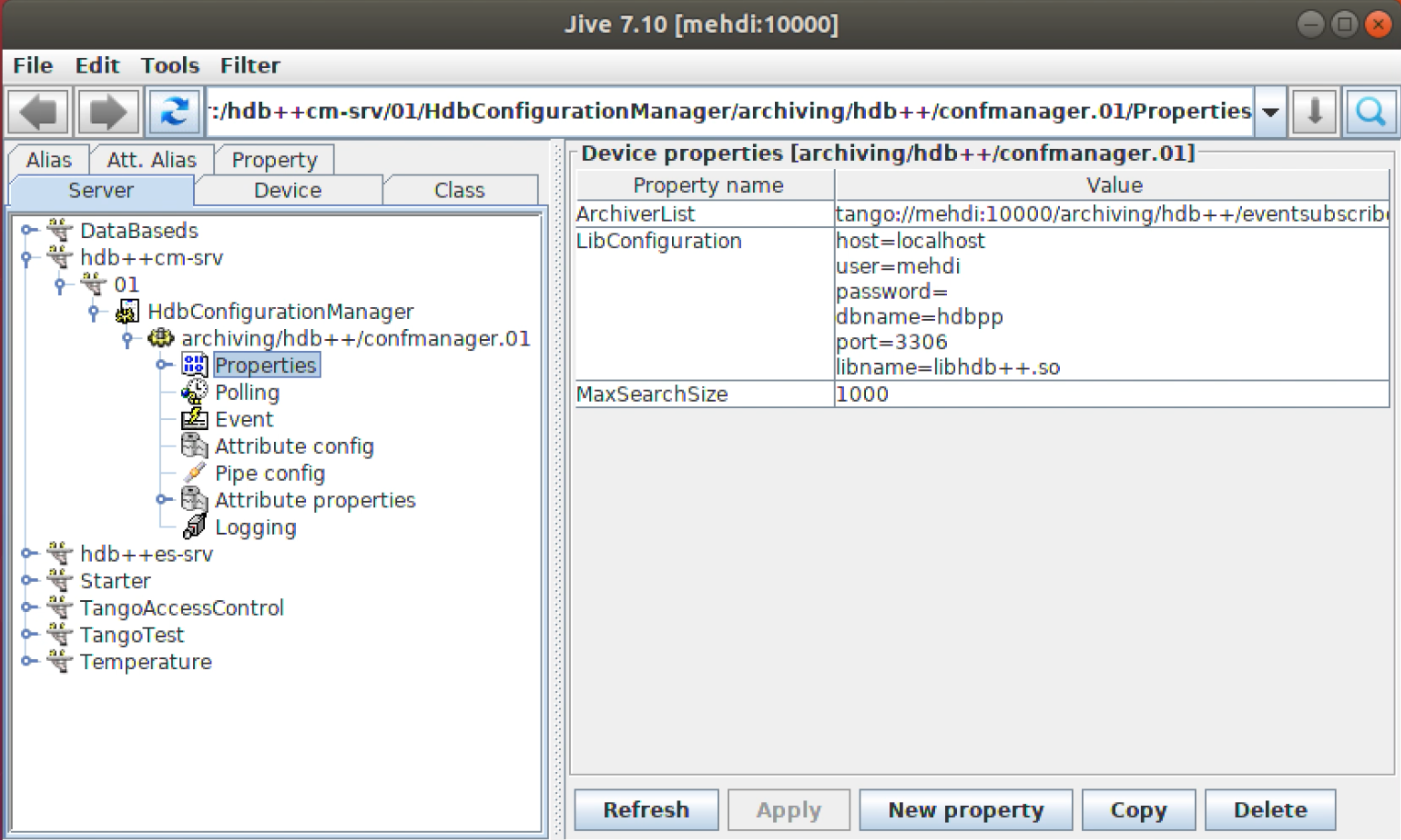Screen dimensions: 1401x840
Task: Click the TangoTest server icon
Action: (x=60, y=634)
